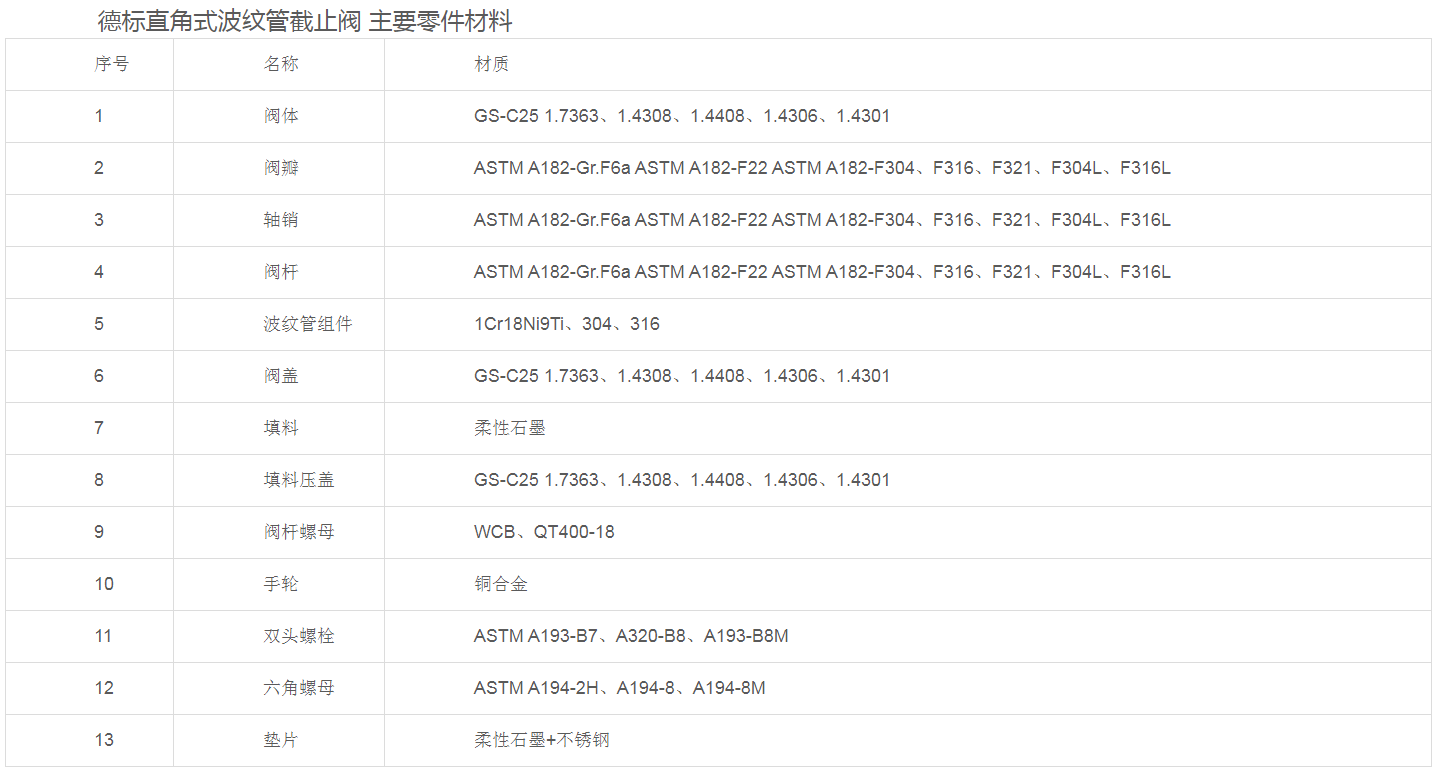The width and height of the screenshot is (1438, 777).
Task: Select the 名称 column header
Action: (x=281, y=64)
